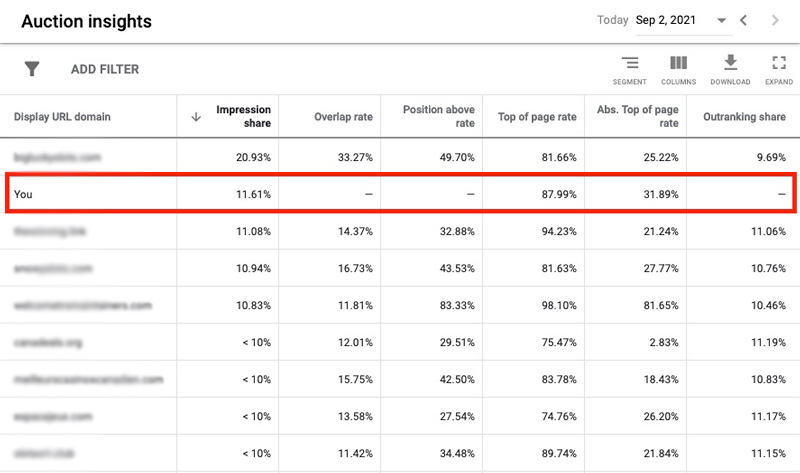Image resolution: width=800 pixels, height=473 pixels.
Task: Sort by Display URL domain column
Action: click(62, 117)
